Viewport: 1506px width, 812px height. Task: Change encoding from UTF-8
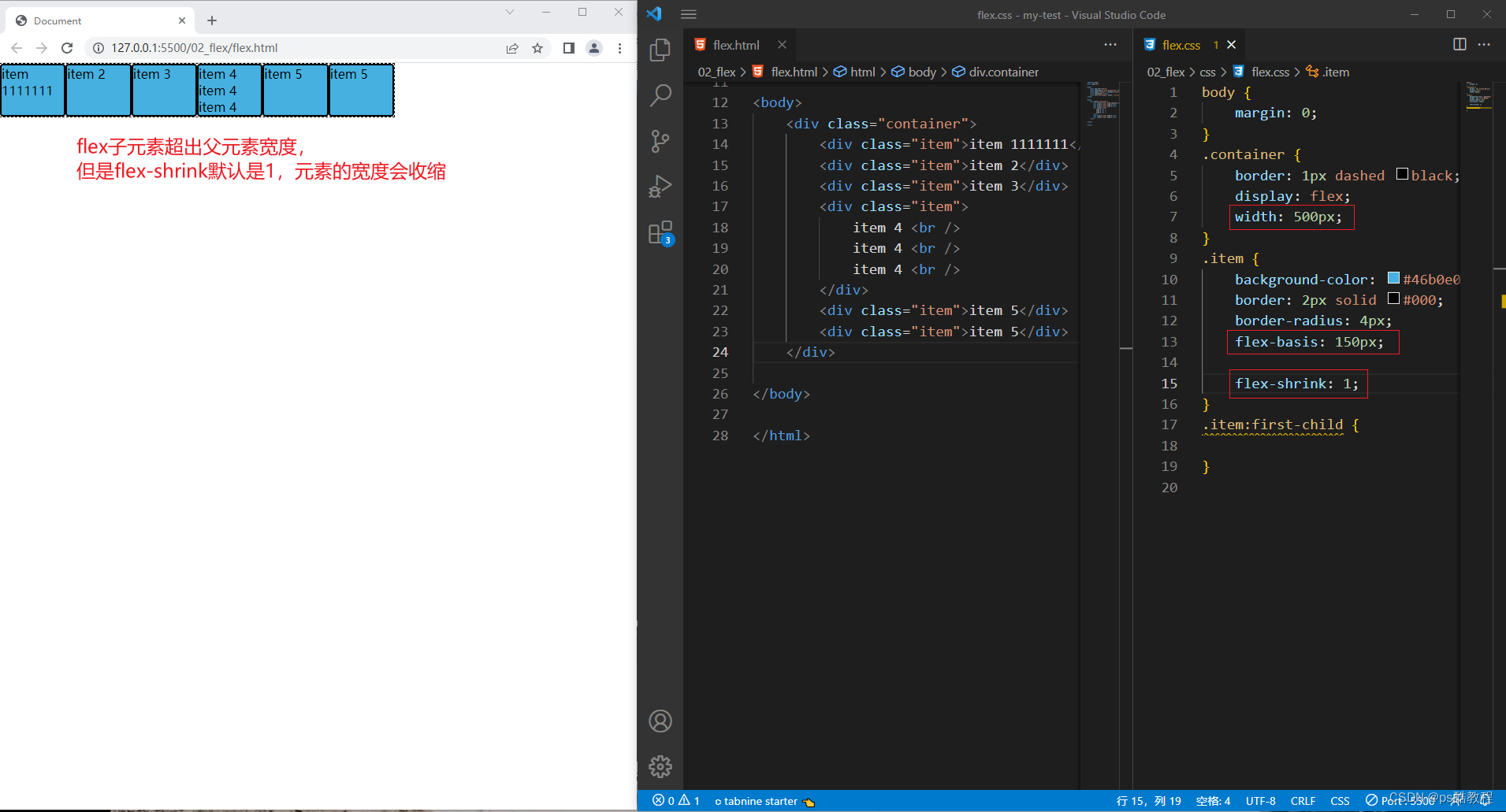coord(1260,801)
